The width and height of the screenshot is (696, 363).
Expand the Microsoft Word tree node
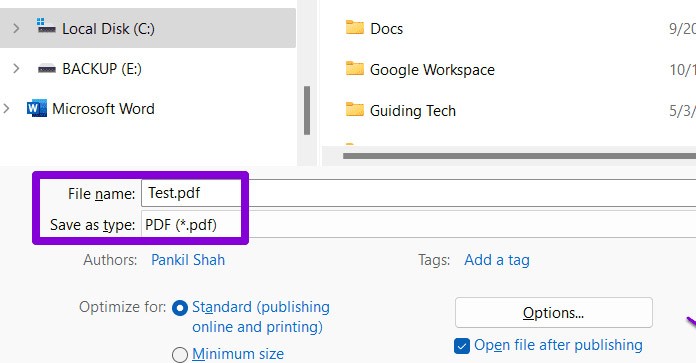tap(6, 108)
